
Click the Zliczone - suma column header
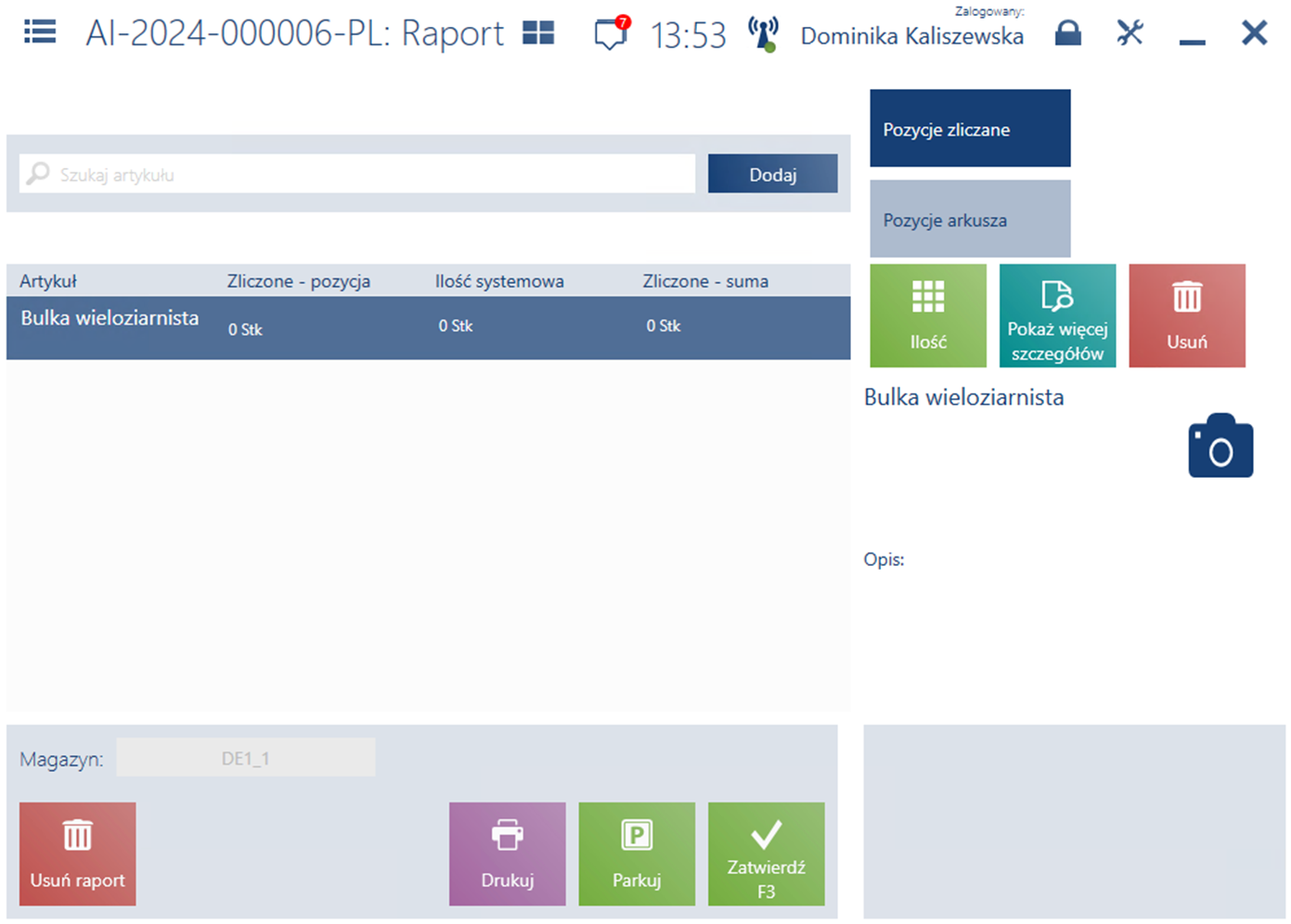click(x=705, y=281)
